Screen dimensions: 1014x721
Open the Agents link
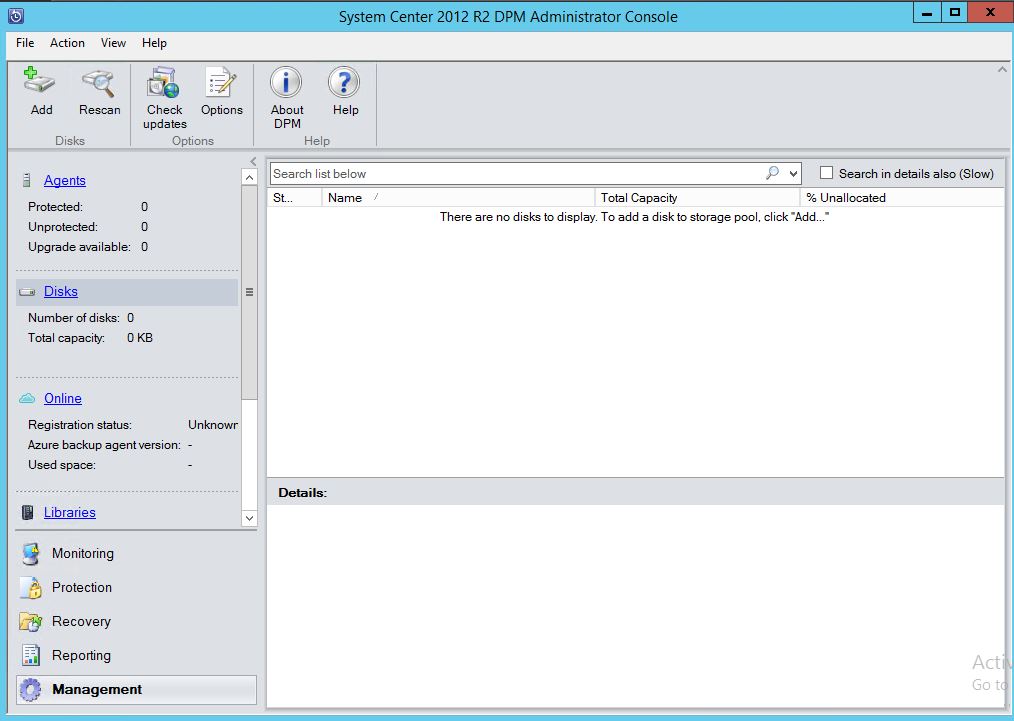pyautogui.click(x=65, y=180)
